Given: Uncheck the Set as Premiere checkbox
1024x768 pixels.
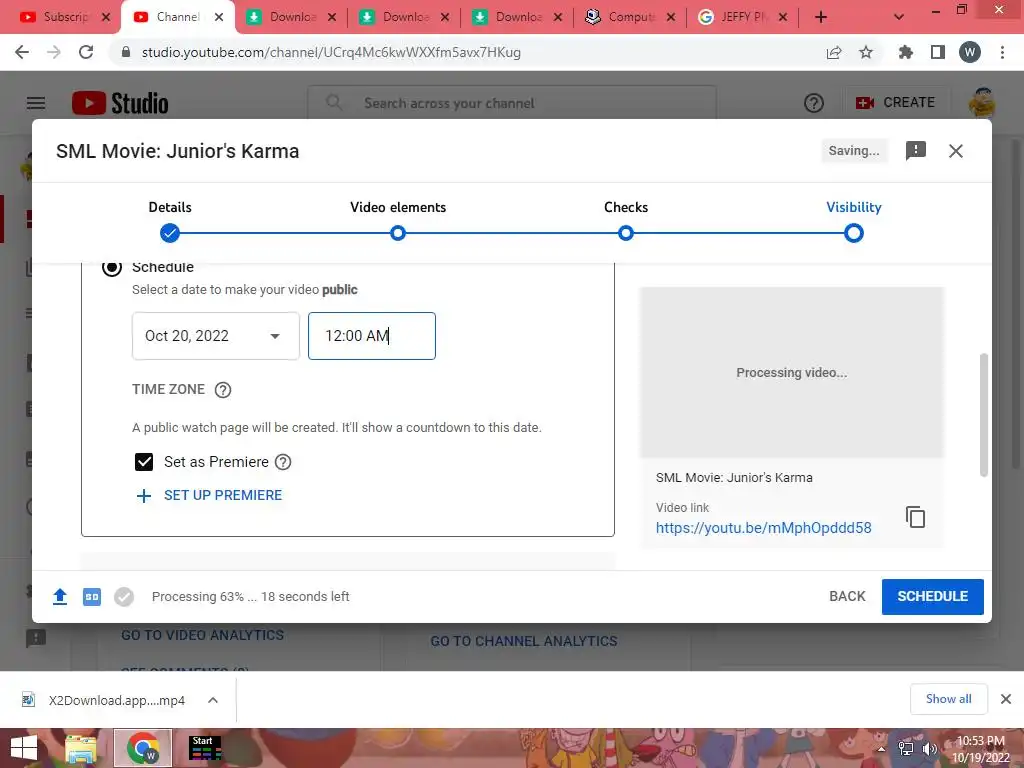Looking at the screenshot, I should pyautogui.click(x=144, y=462).
